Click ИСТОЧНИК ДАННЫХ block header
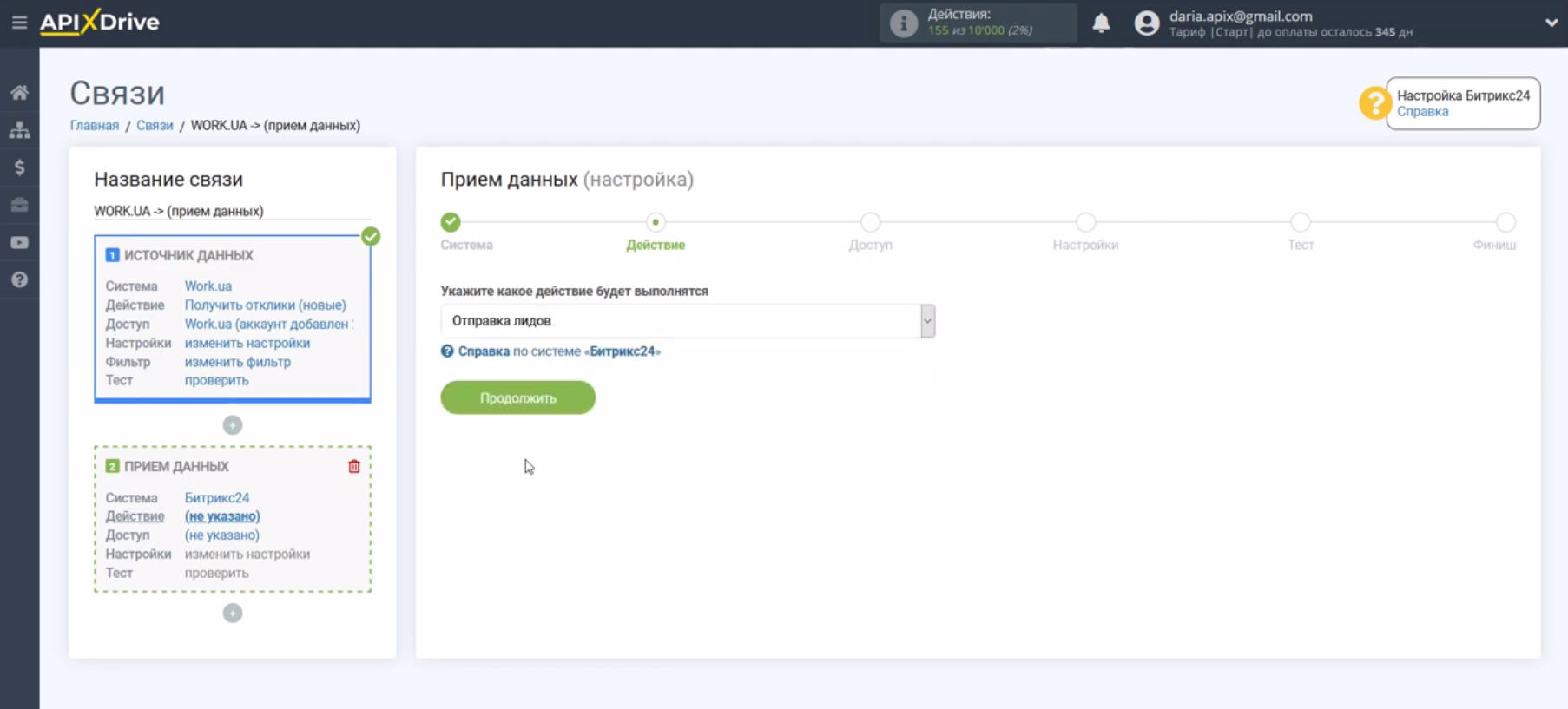This screenshot has width=1568, height=709. (x=188, y=255)
